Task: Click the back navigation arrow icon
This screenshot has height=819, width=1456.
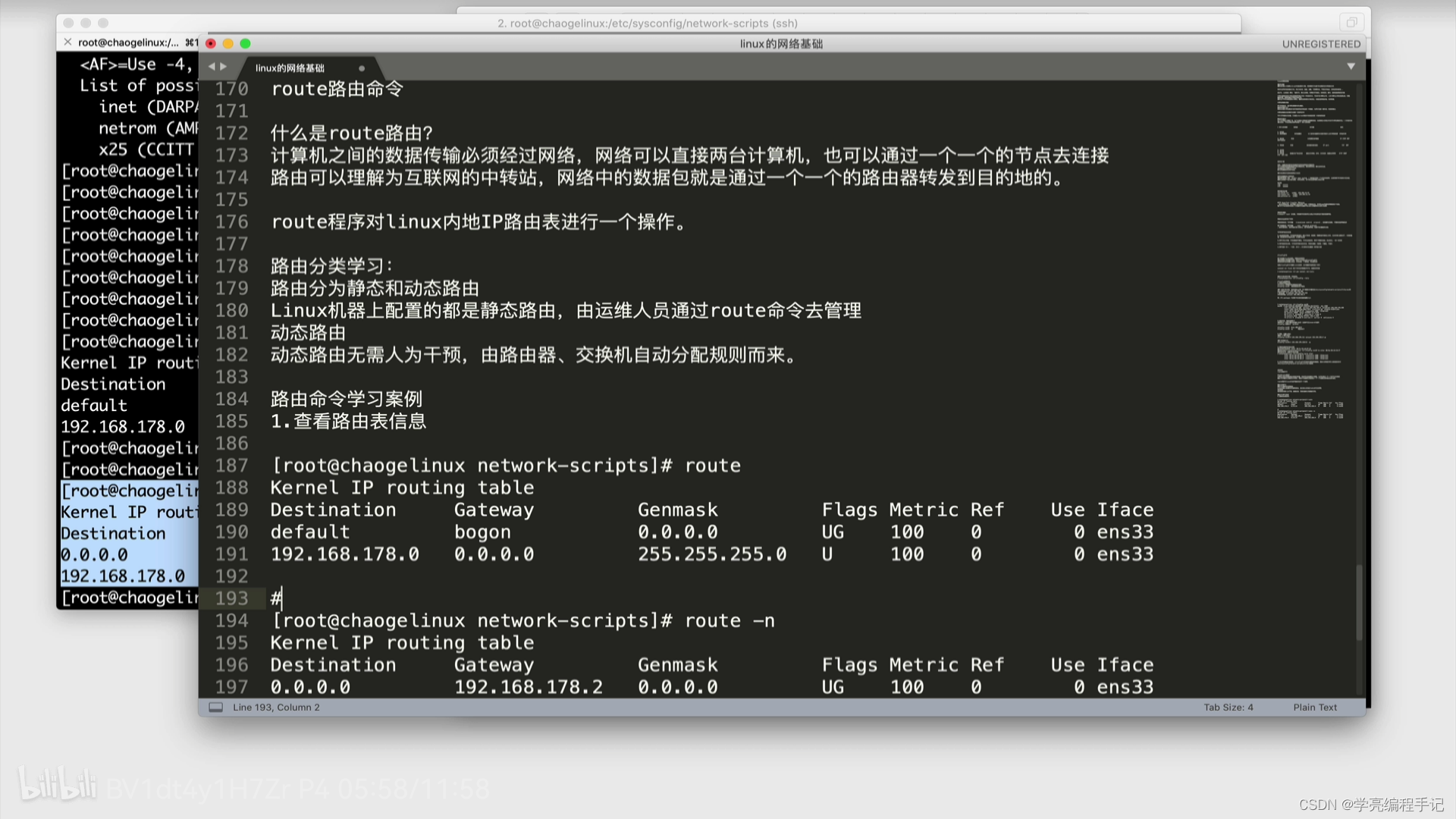Action: [x=213, y=67]
